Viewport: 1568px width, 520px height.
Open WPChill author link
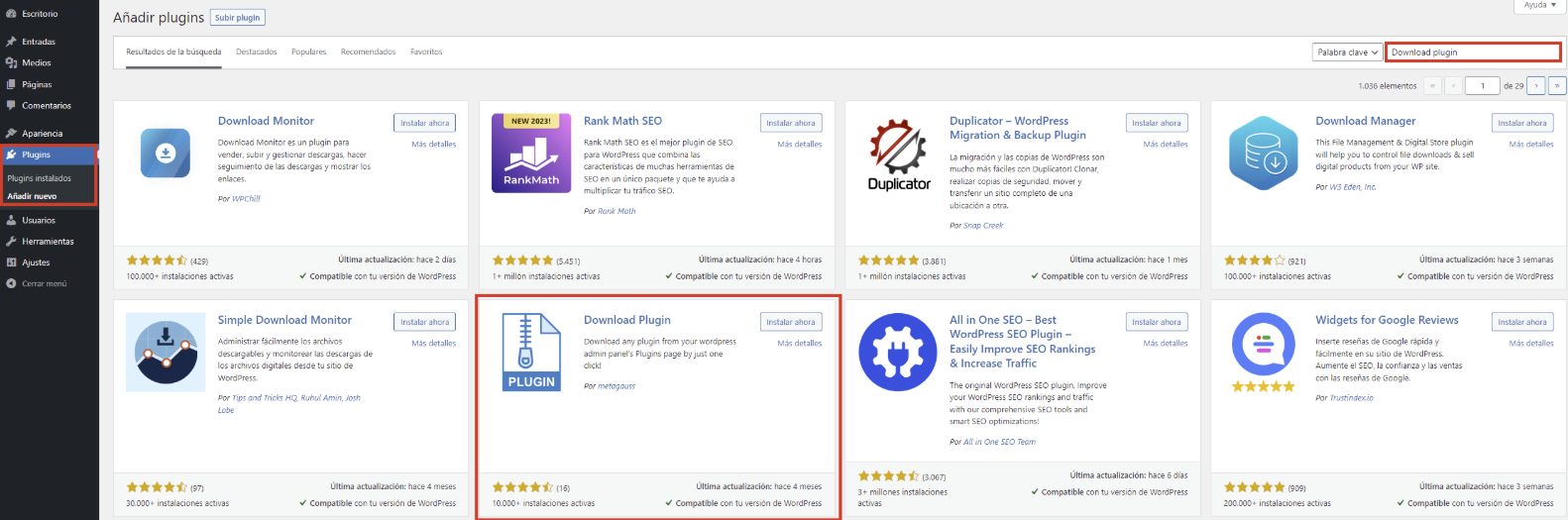[x=246, y=199]
